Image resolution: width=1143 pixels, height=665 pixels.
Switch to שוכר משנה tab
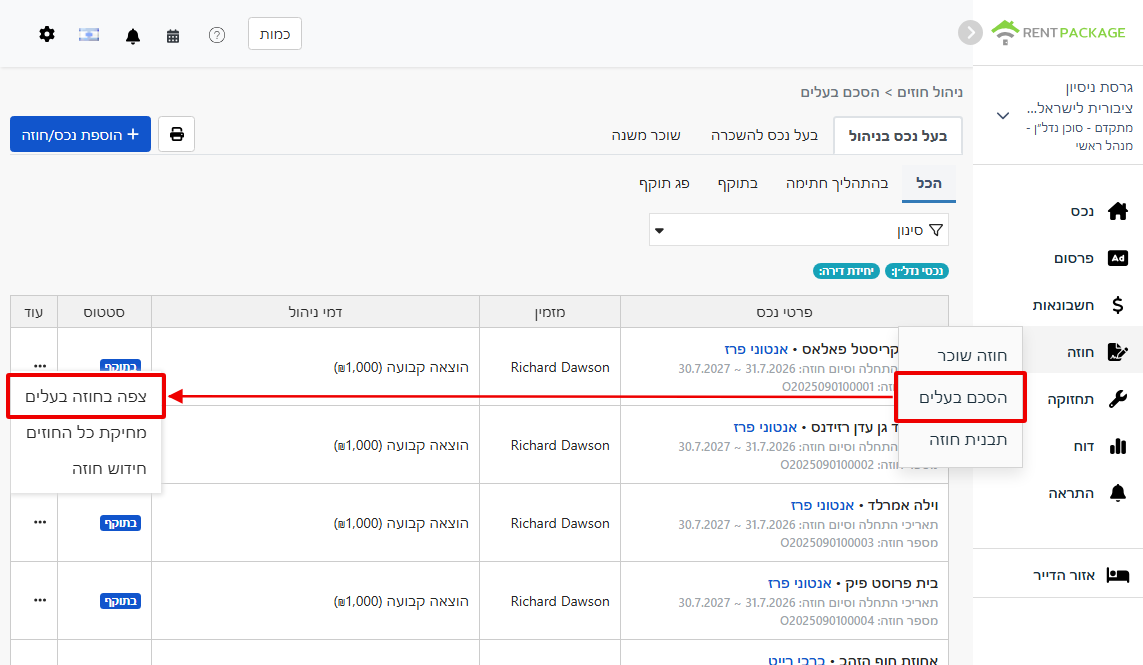coord(646,135)
